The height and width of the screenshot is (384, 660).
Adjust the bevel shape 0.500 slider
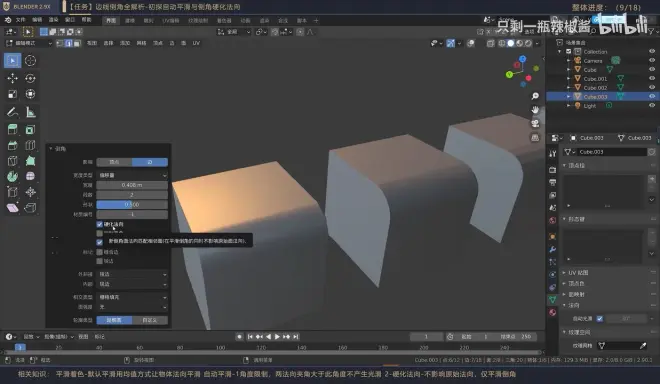(x=132, y=205)
